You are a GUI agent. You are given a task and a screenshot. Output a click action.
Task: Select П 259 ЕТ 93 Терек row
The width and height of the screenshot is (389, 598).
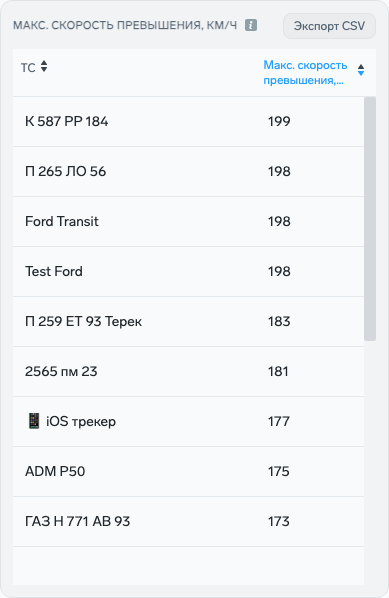point(188,321)
